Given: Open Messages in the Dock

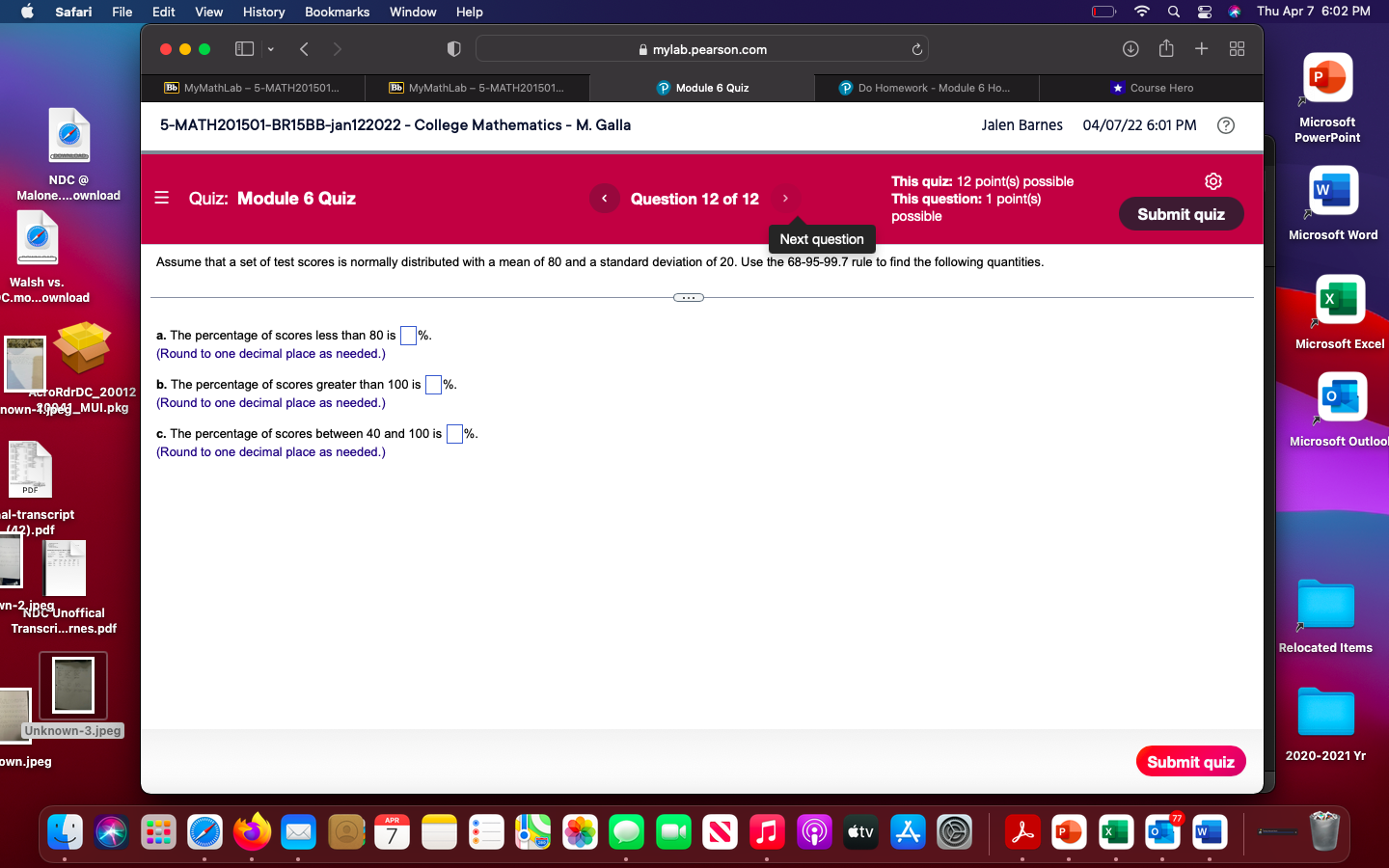Looking at the screenshot, I should 626,831.
